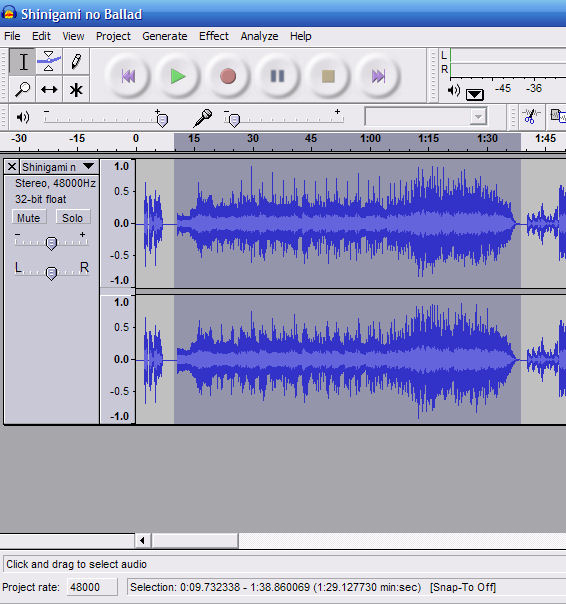Viewport: 566px width, 604px height.
Task: Open the Generate menu
Action: click(165, 36)
